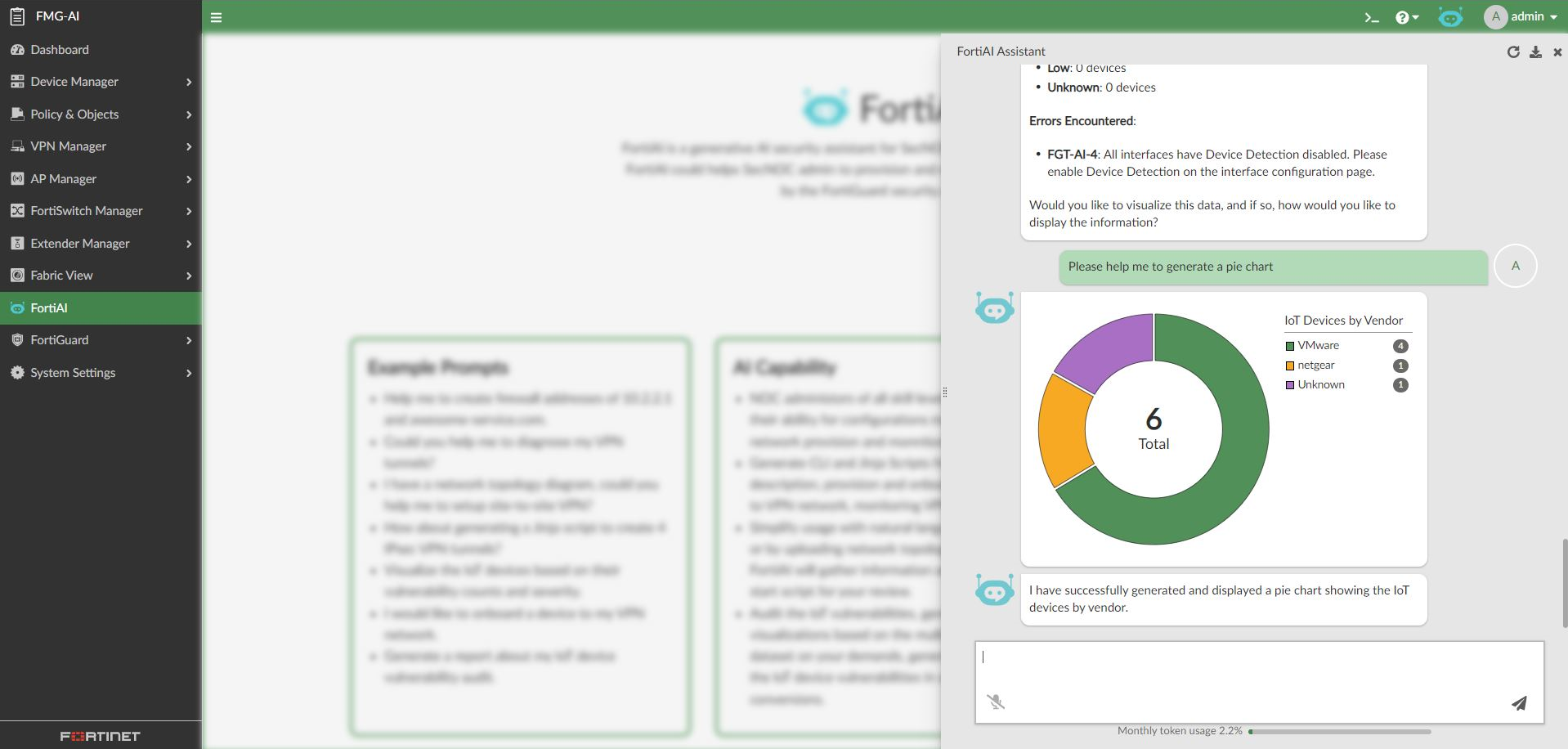Click the FortiAI robot icon in the header
Screen dimensions: 1568x749
(x=1449, y=16)
